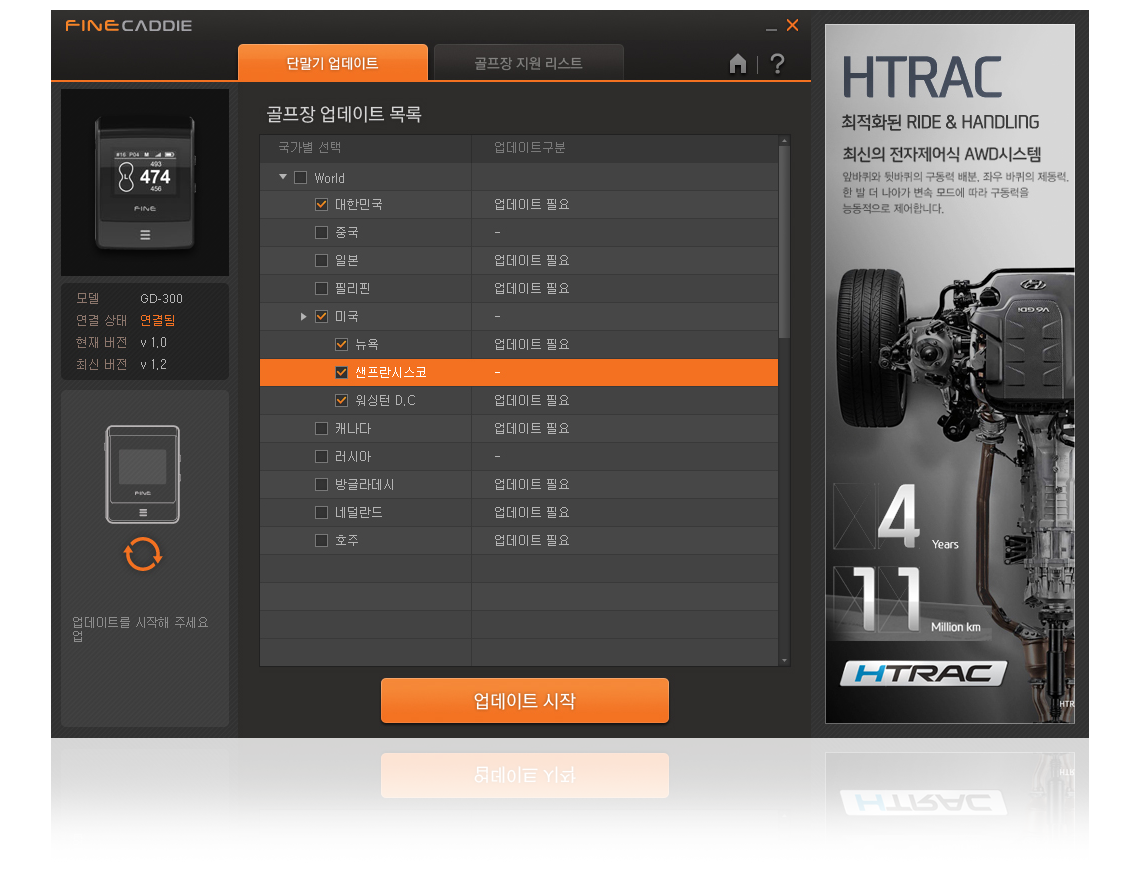This screenshot has height=888, width=1140.
Task: Minimize the FineCaddie window
Action: (x=771, y=28)
